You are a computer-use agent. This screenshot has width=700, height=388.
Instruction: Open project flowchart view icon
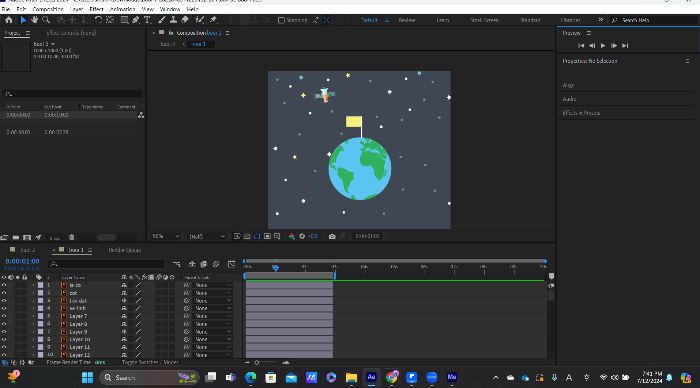[x=141, y=115]
